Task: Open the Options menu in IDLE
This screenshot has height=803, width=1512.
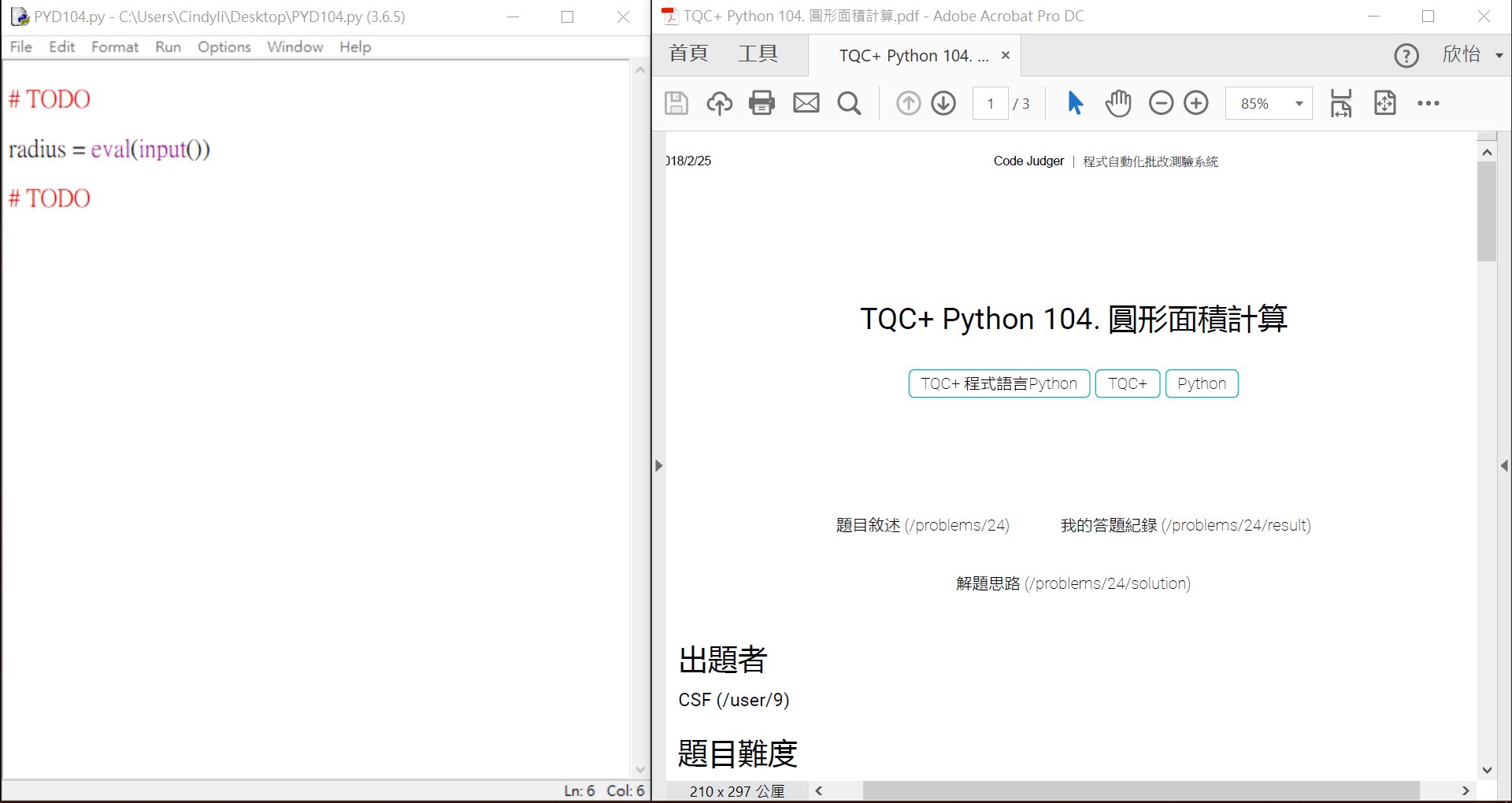Action: pos(224,46)
